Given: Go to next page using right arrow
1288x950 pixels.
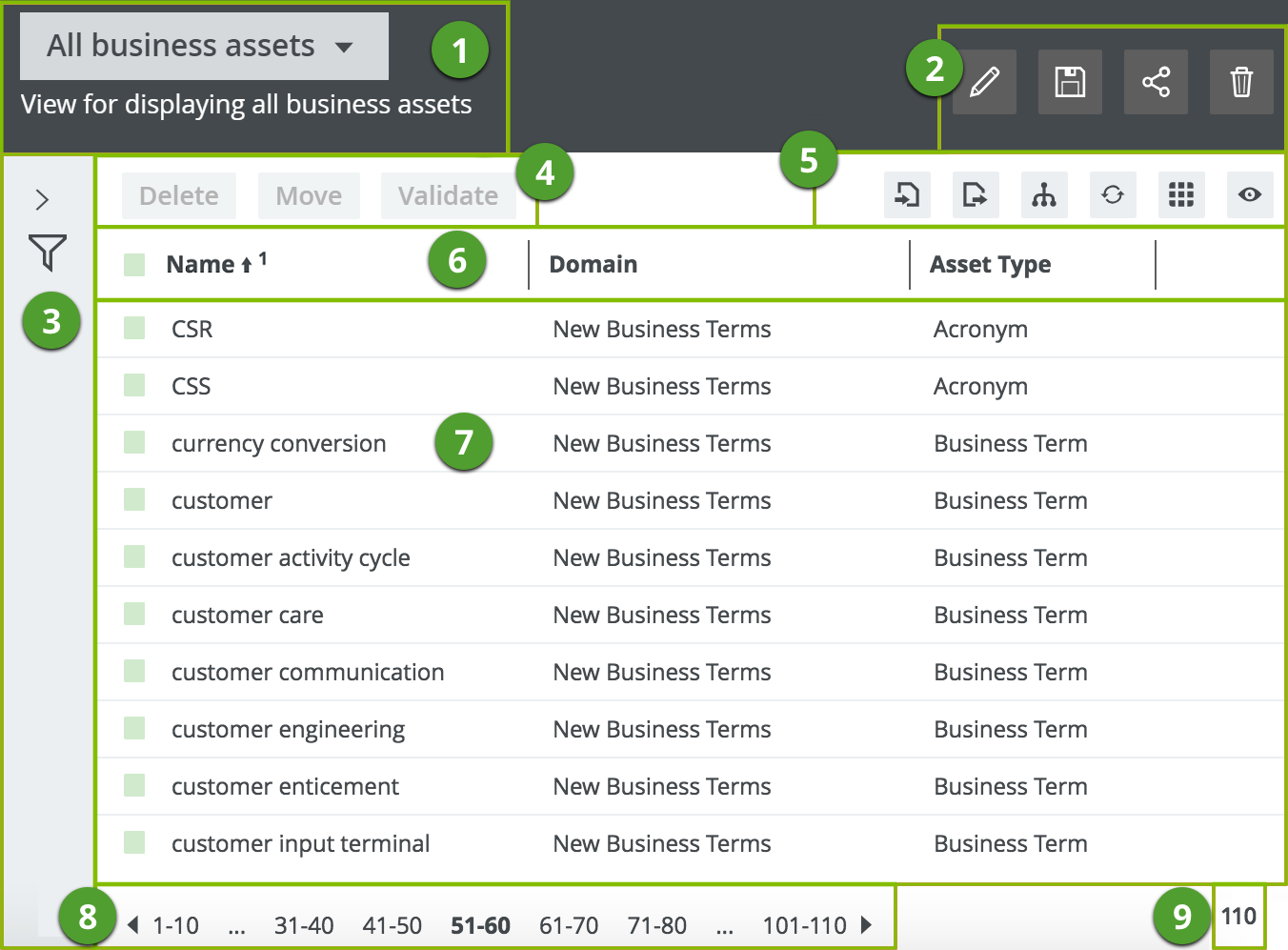Looking at the screenshot, I should [866, 924].
